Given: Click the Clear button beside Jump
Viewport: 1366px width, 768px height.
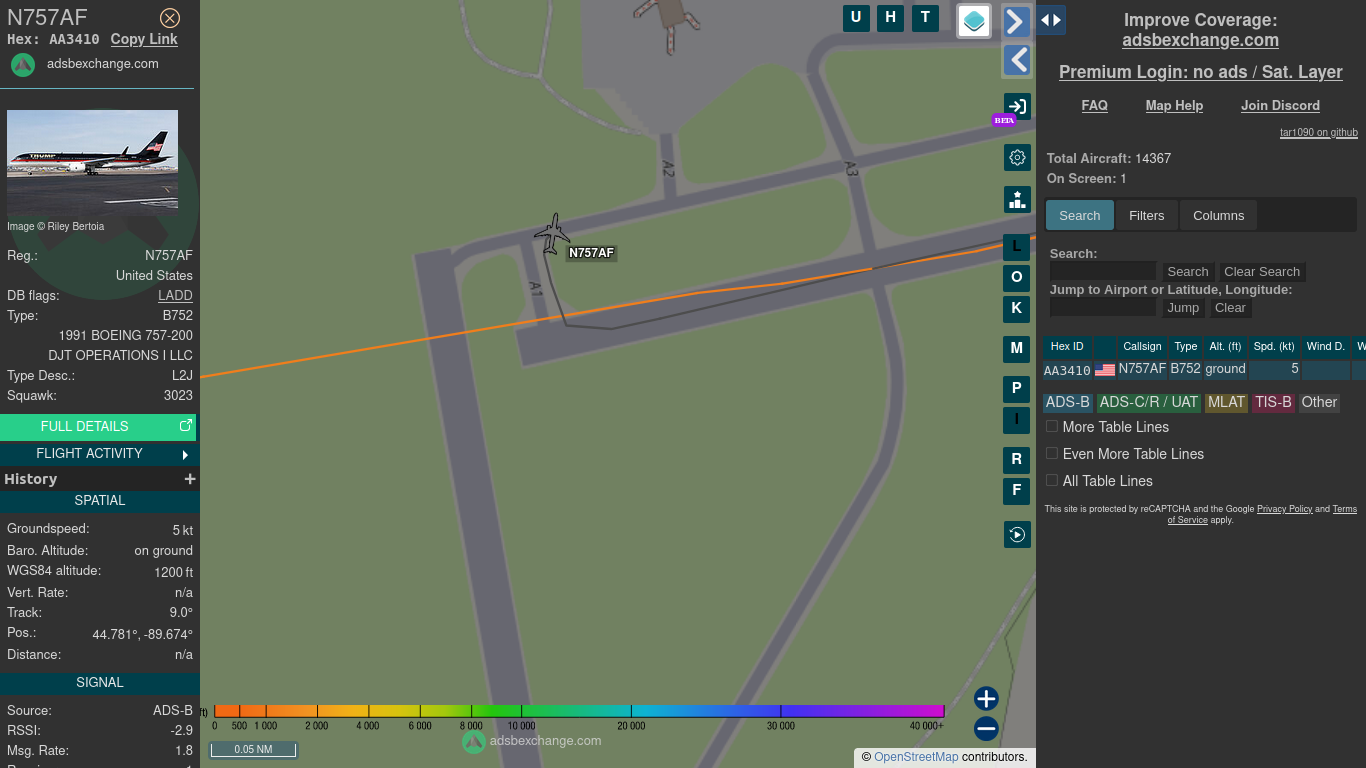Looking at the screenshot, I should (x=1230, y=307).
